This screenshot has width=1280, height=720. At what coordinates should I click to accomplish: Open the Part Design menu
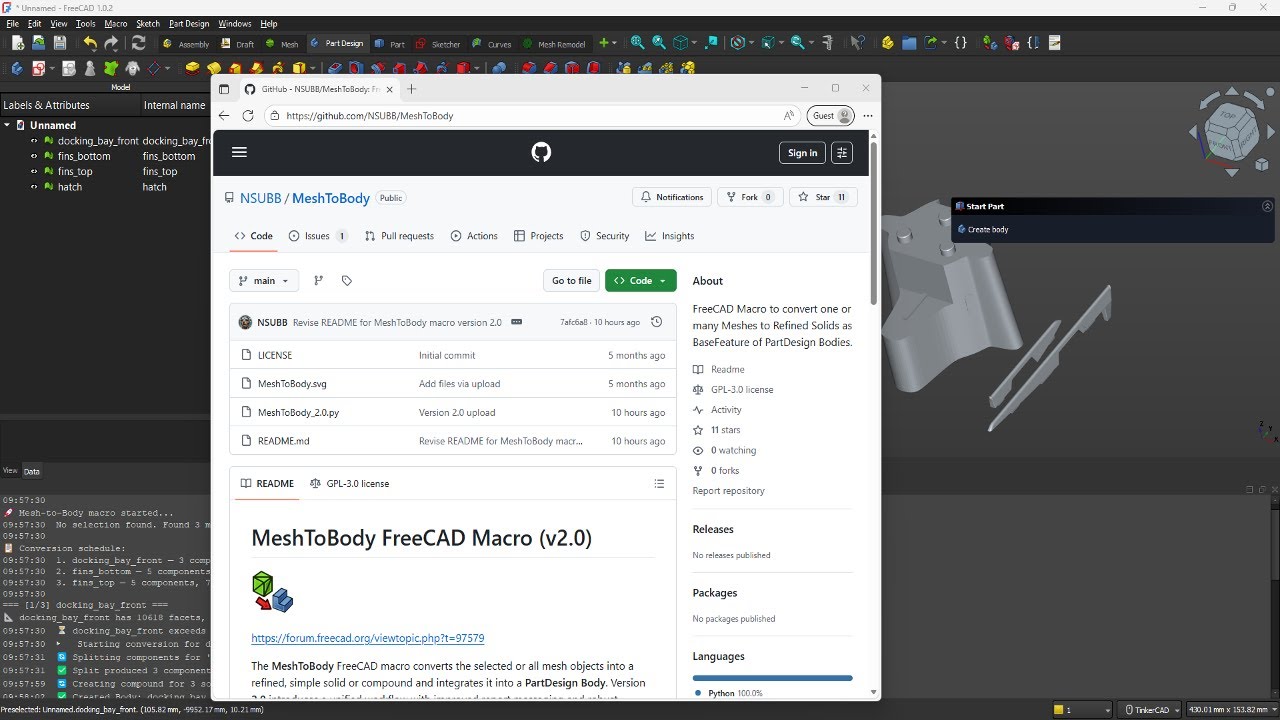[x=189, y=23]
